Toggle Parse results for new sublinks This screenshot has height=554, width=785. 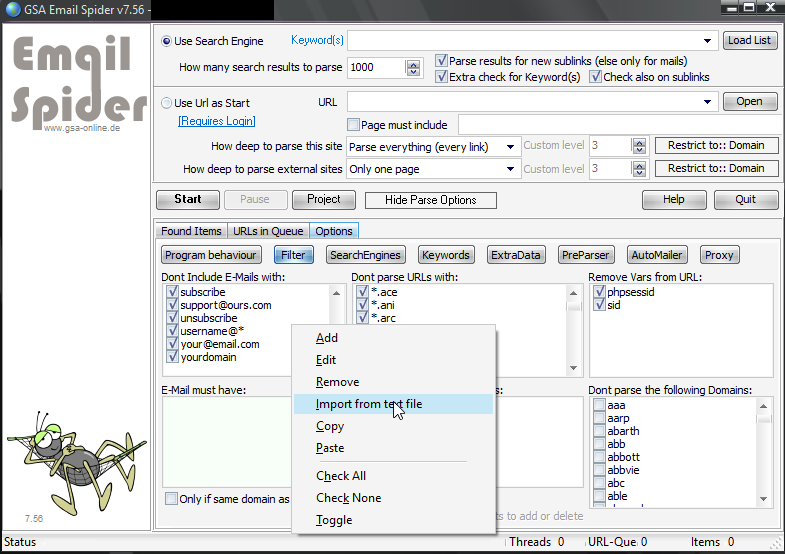tap(441, 61)
